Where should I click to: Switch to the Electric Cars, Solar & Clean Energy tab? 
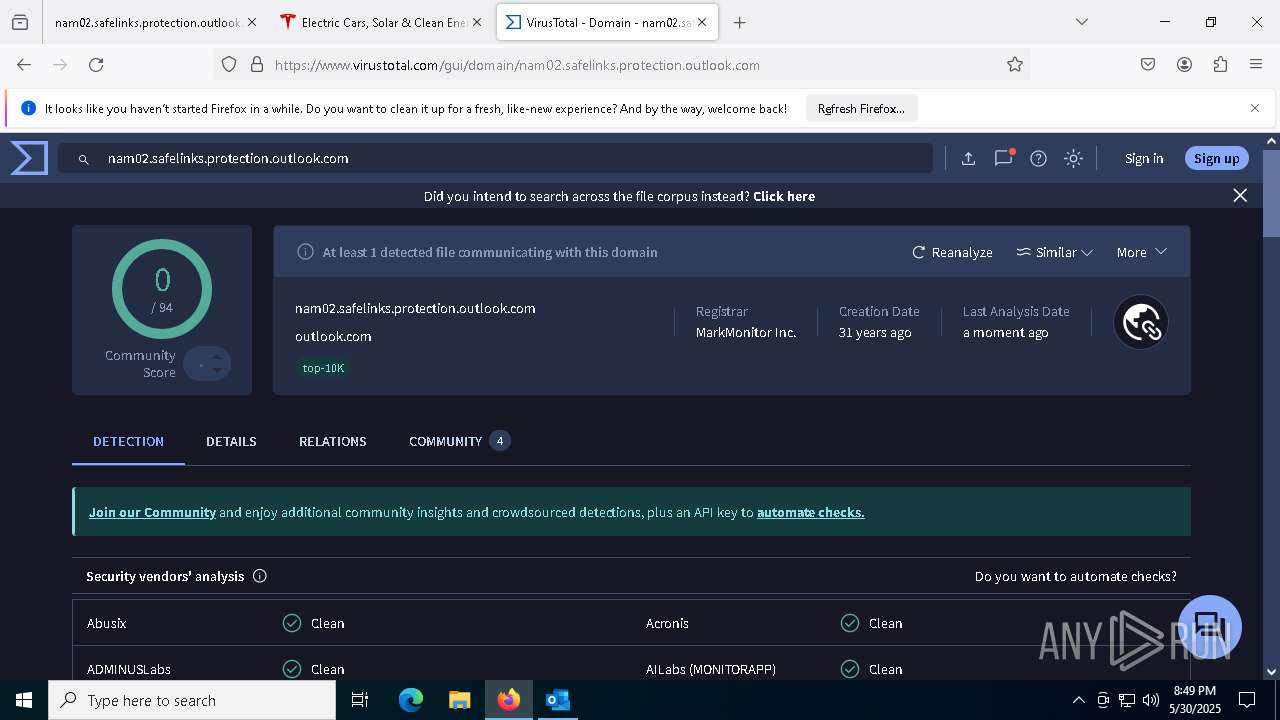380,22
